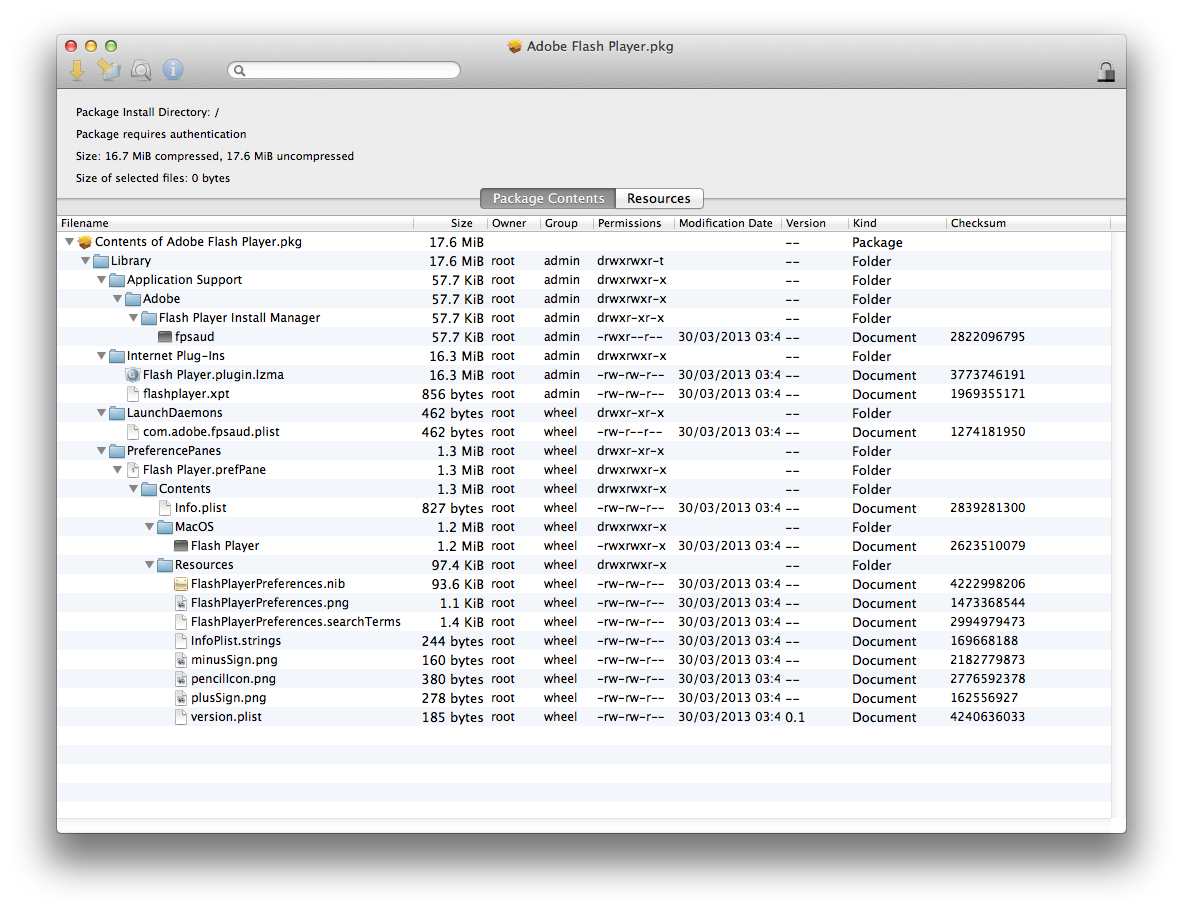Viewport: 1183px width, 912px height.
Task: Collapse the Application Support folder triangle
Action: tap(101, 280)
